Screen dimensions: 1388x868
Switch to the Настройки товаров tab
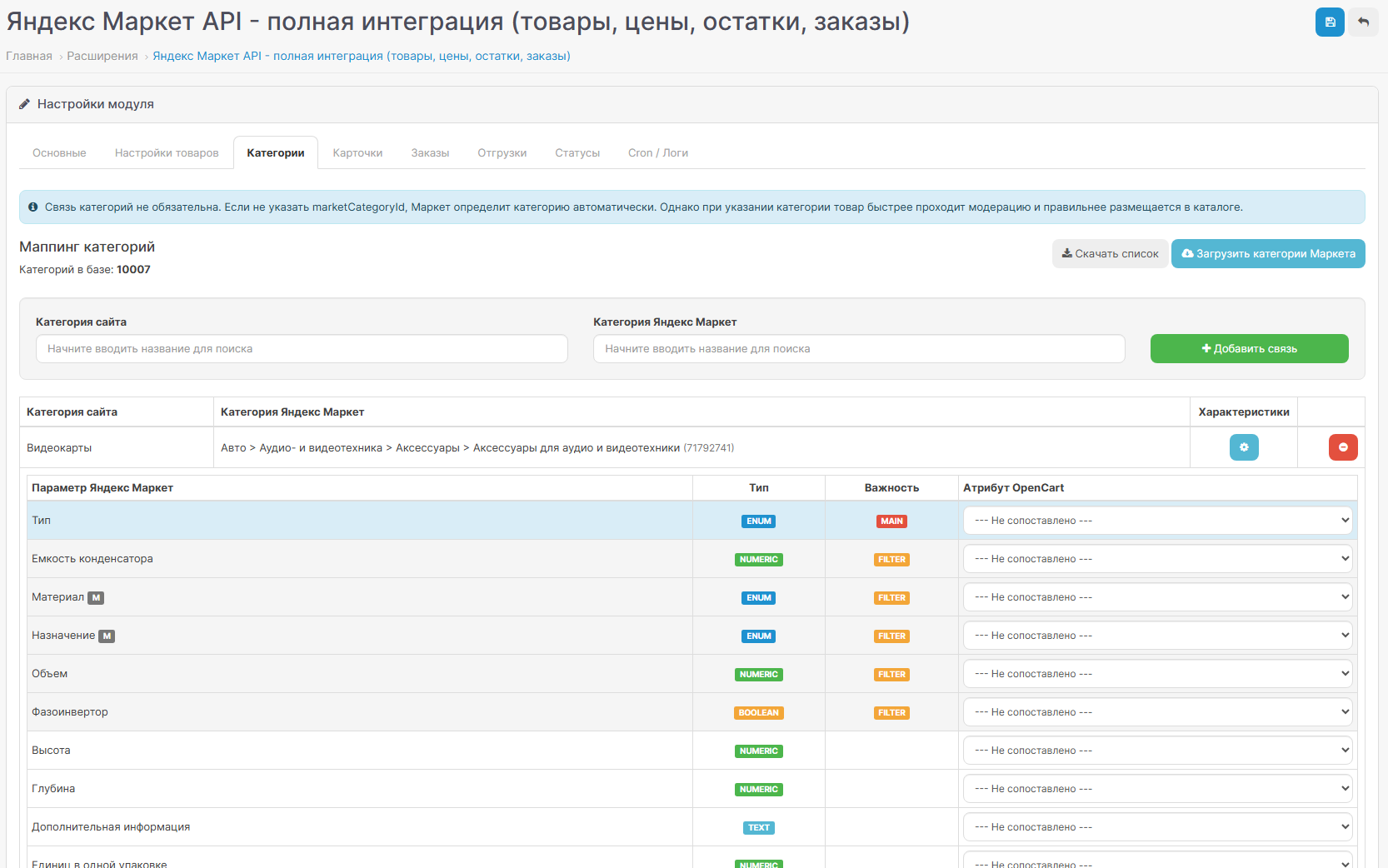coord(167,153)
